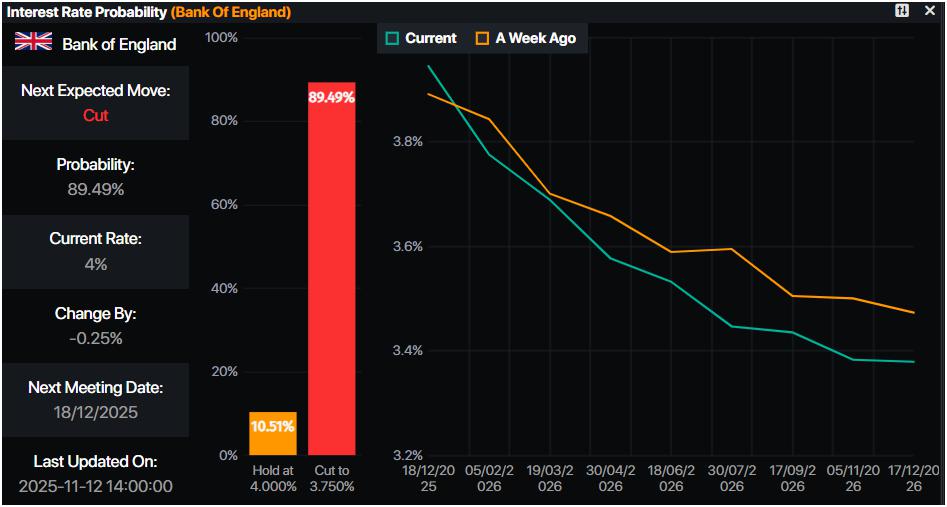Click the red Cut expected move value
This screenshot has width=947, height=507.
[x=95, y=115]
